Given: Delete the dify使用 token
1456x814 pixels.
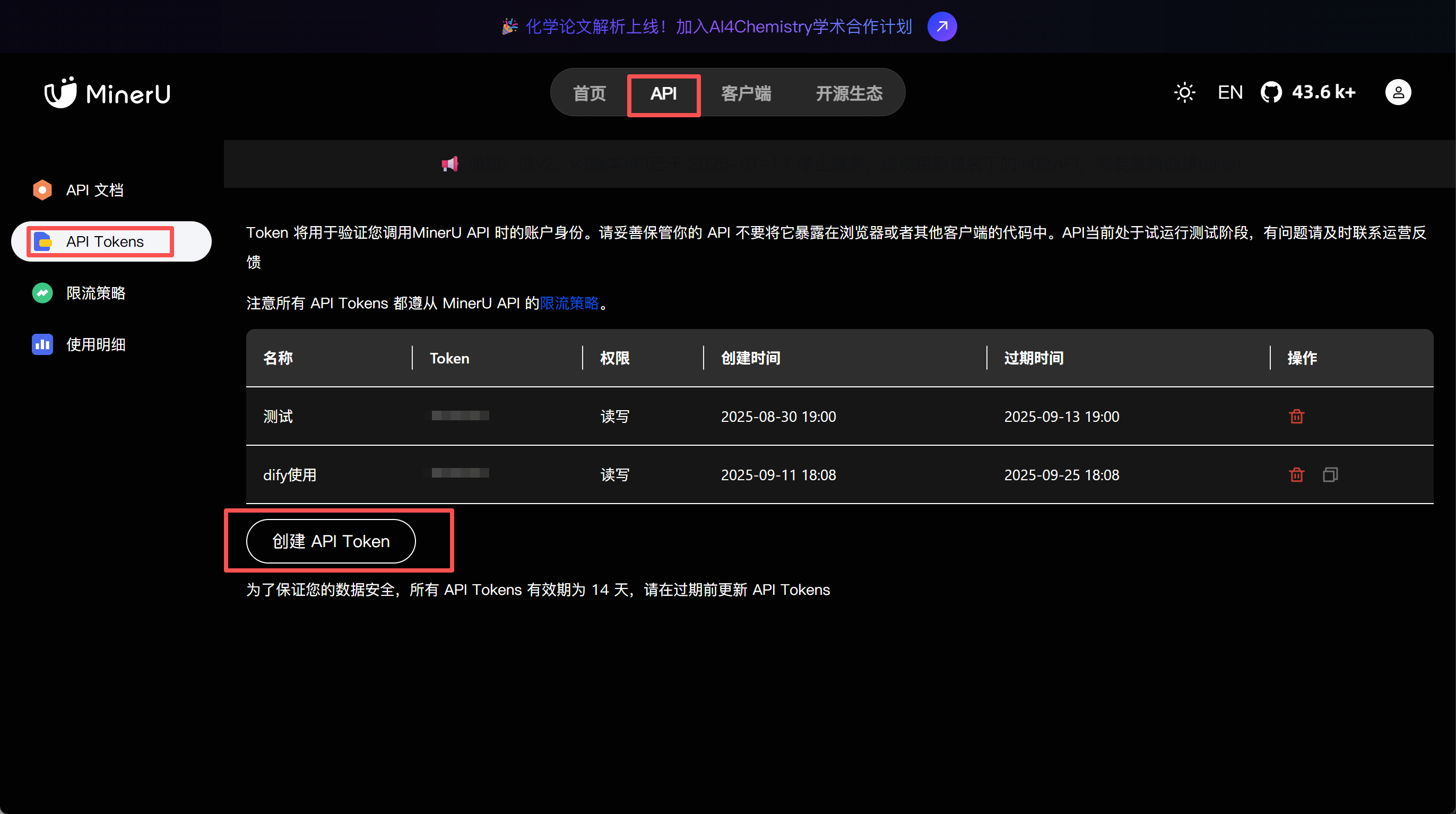Looking at the screenshot, I should 1296,474.
